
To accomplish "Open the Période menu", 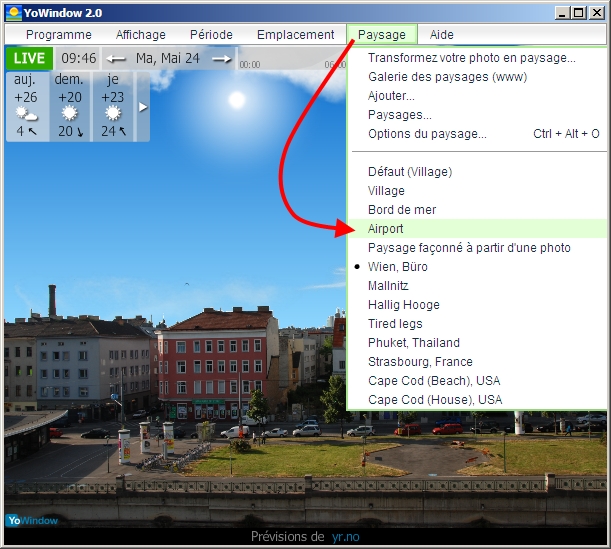I will coord(211,35).
